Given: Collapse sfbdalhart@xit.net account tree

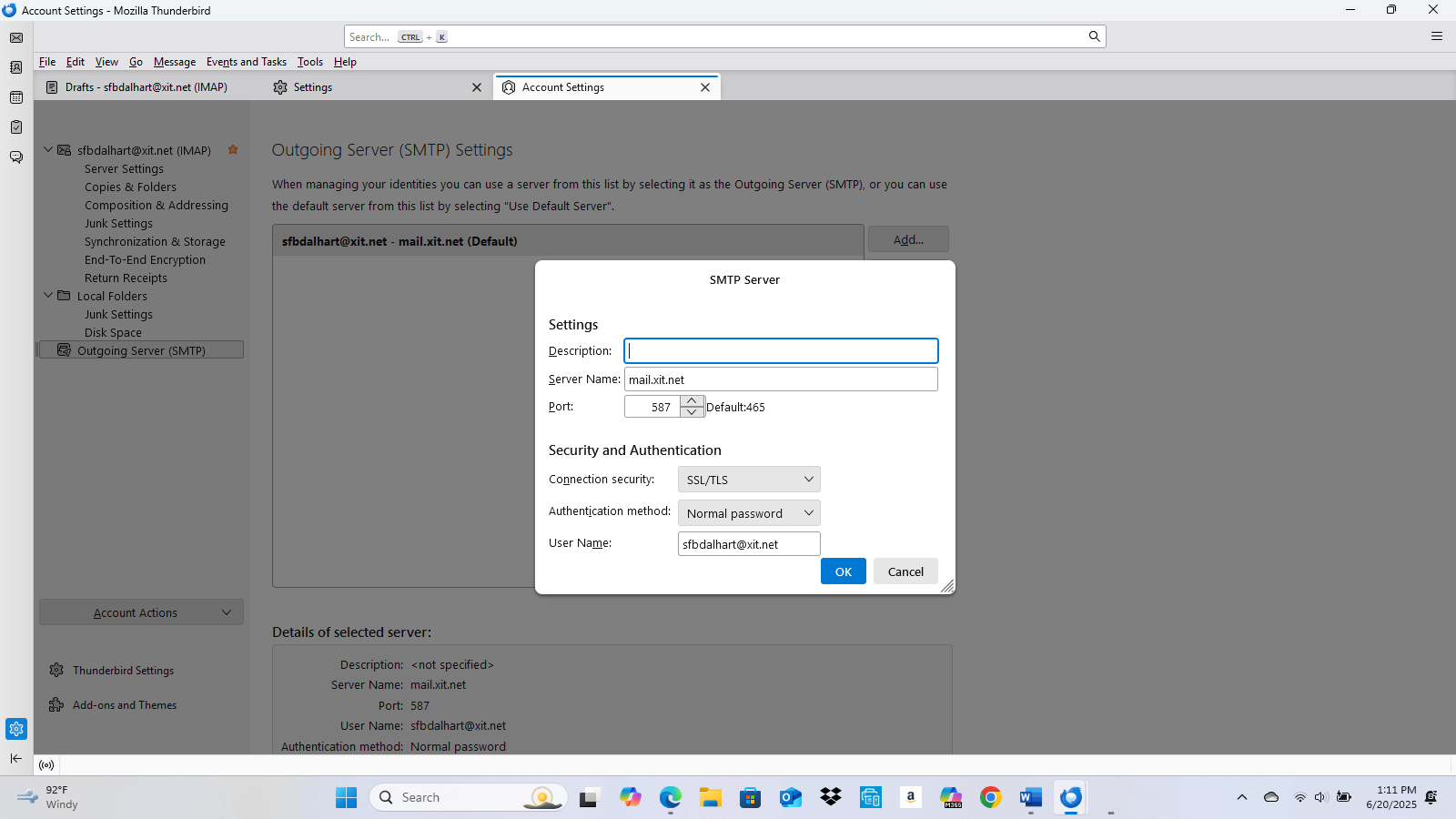Looking at the screenshot, I should pos(48,149).
